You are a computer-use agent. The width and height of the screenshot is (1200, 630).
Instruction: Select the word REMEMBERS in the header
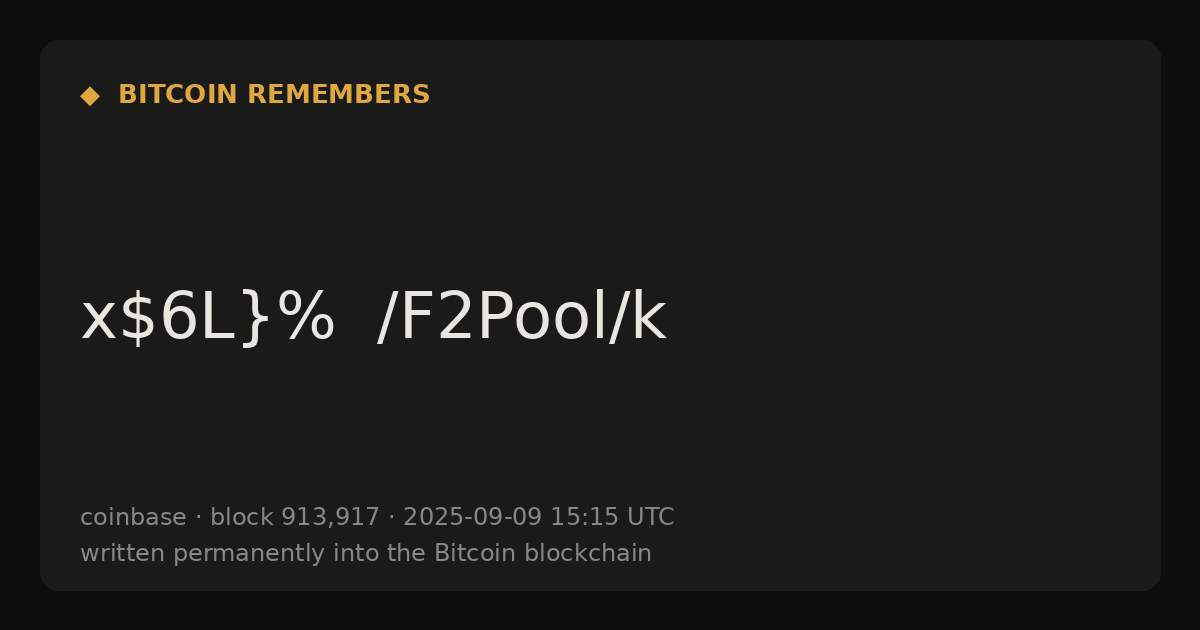339,95
